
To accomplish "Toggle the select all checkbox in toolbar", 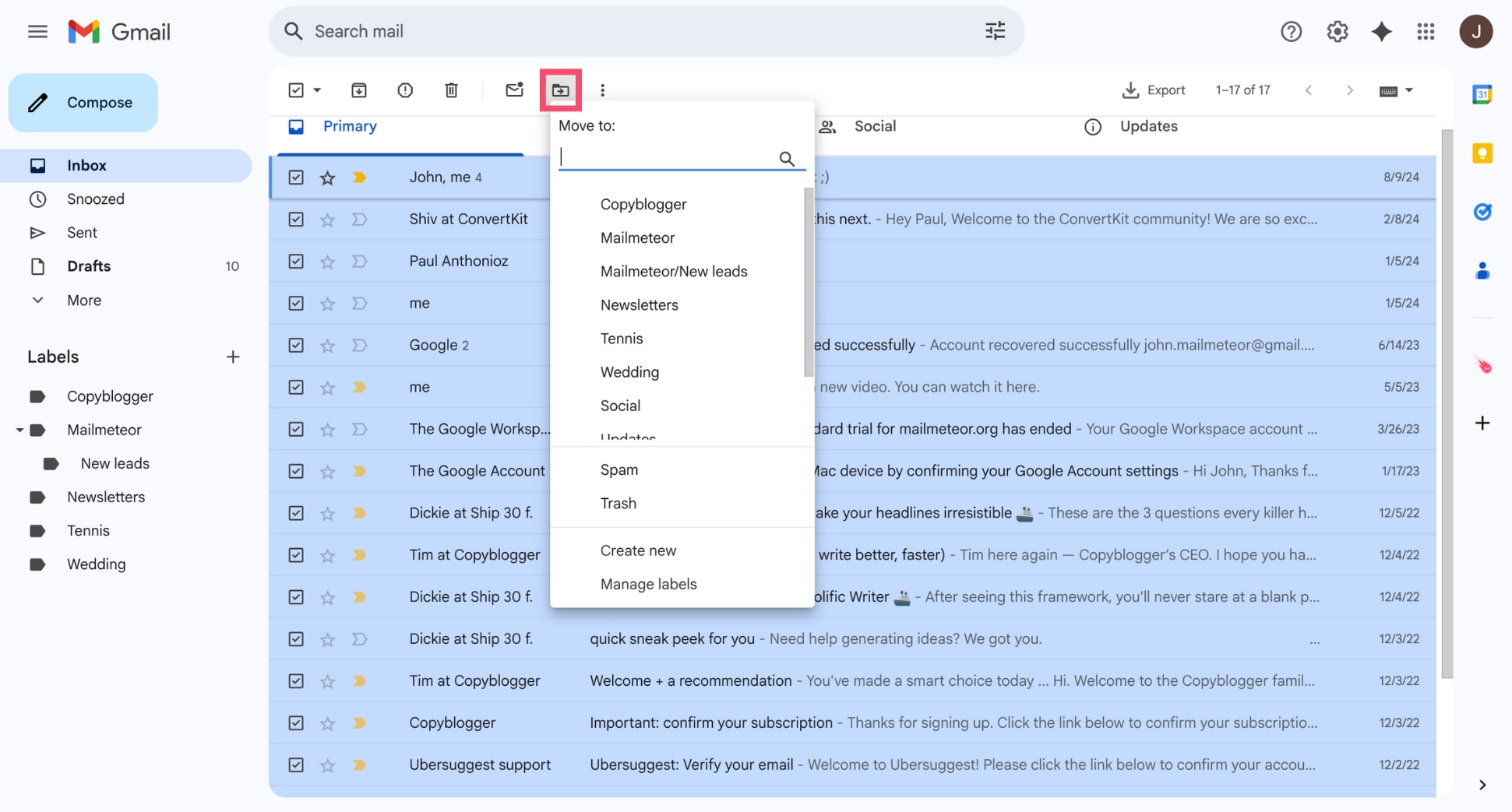I will click(x=296, y=90).
